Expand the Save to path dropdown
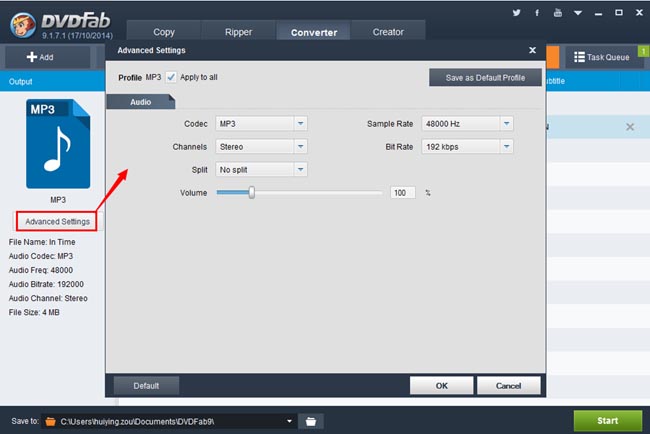Image resolution: width=650 pixels, height=434 pixels. (289, 421)
